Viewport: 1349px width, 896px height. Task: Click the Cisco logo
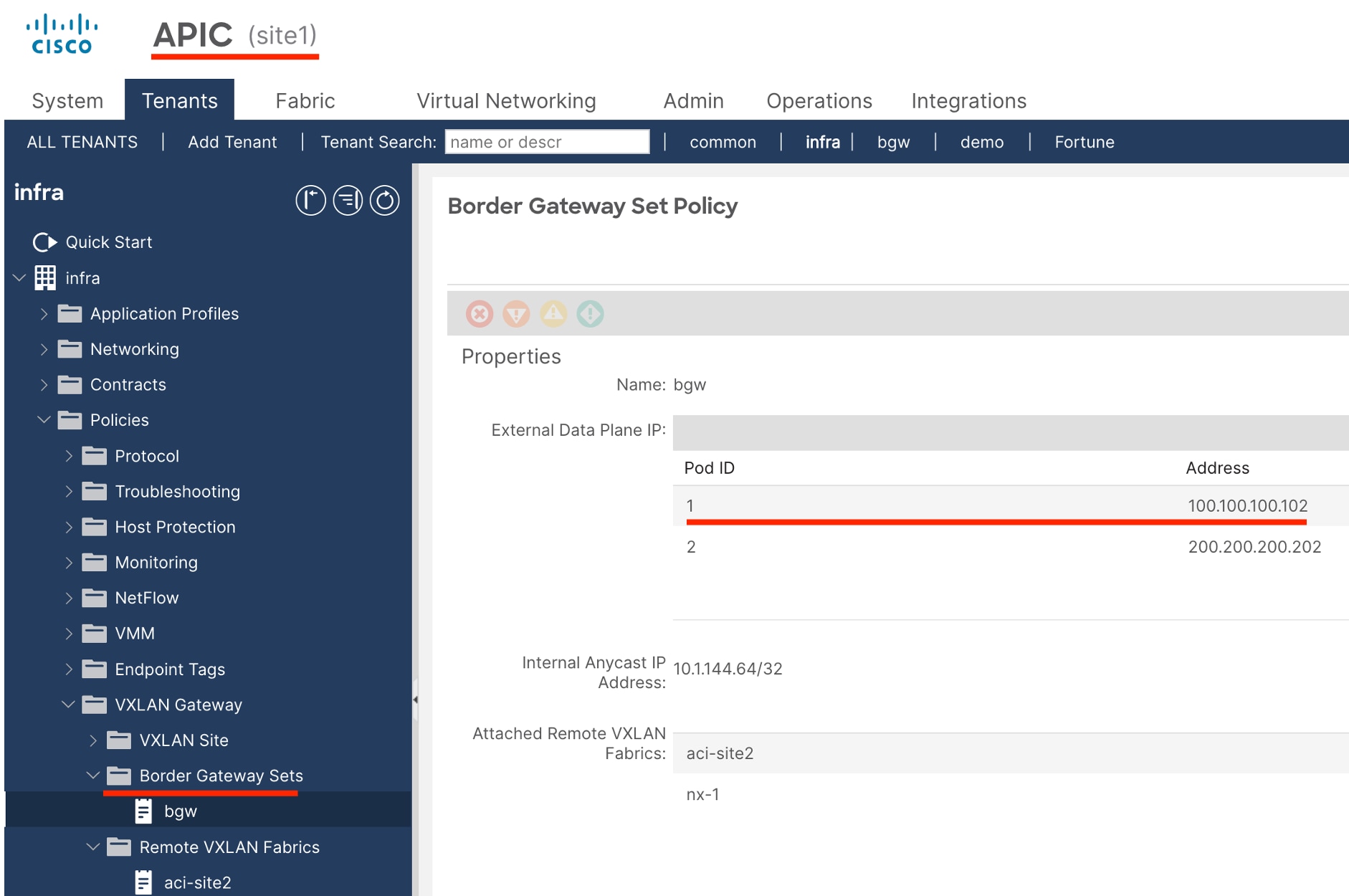pos(62,34)
